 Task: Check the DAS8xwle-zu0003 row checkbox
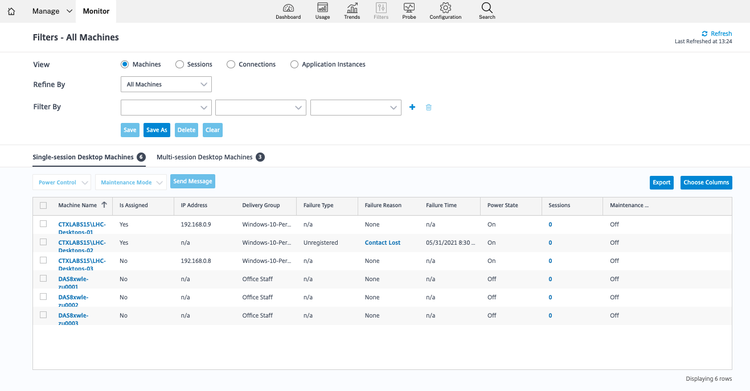pos(43,314)
